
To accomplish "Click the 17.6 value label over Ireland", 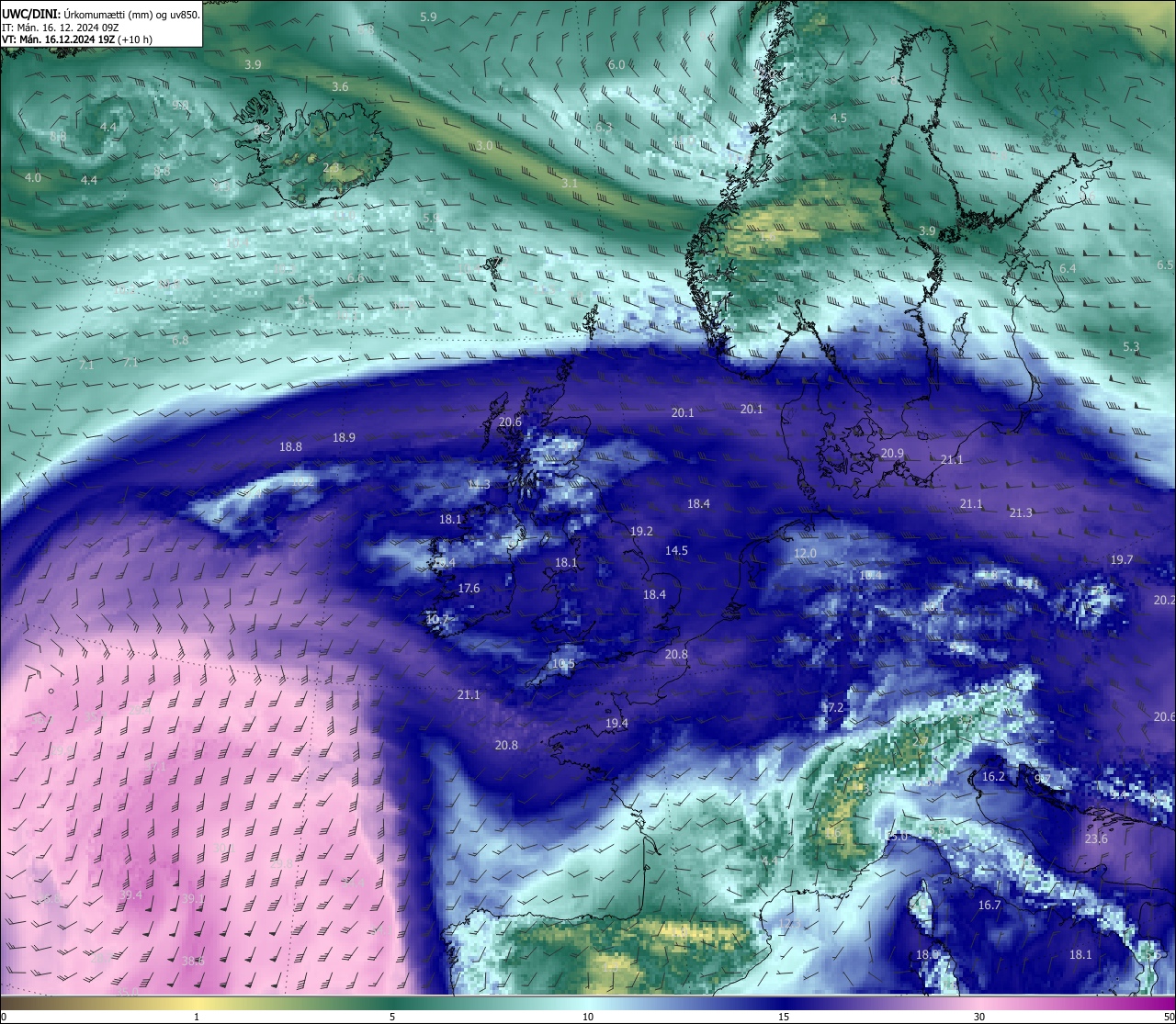I will pyautogui.click(x=469, y=588).
